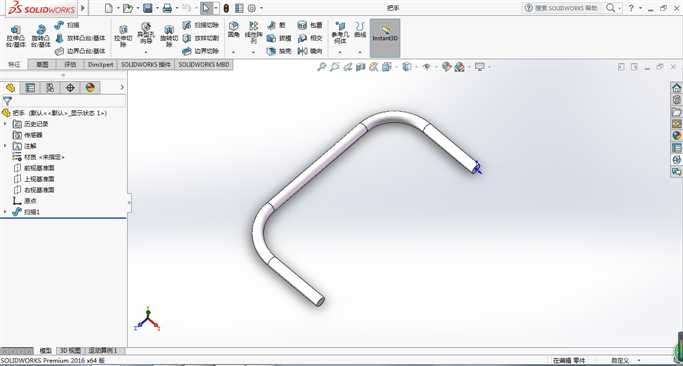
Task: Open the PropertyManager tab
Action: pos(30,88)
